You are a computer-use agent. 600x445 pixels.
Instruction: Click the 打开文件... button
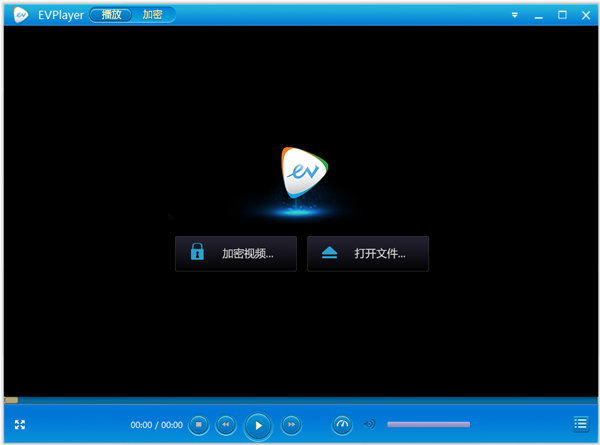coord(368,254)
